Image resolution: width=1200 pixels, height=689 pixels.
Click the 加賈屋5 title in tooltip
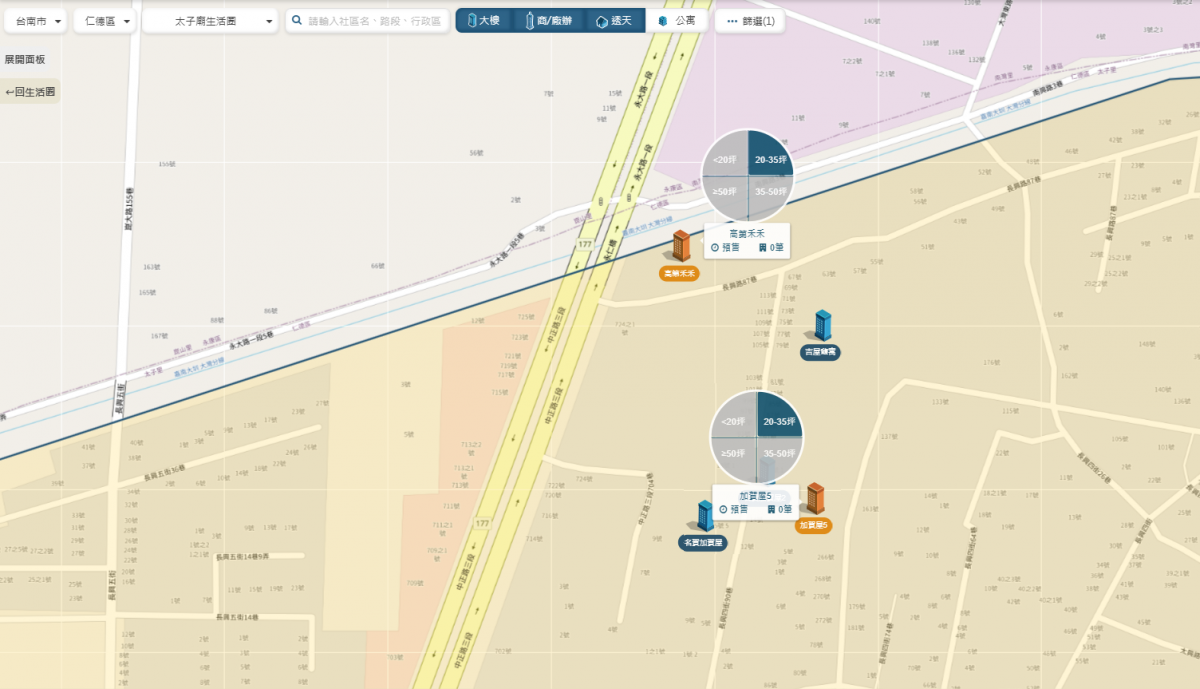[756, 495]
